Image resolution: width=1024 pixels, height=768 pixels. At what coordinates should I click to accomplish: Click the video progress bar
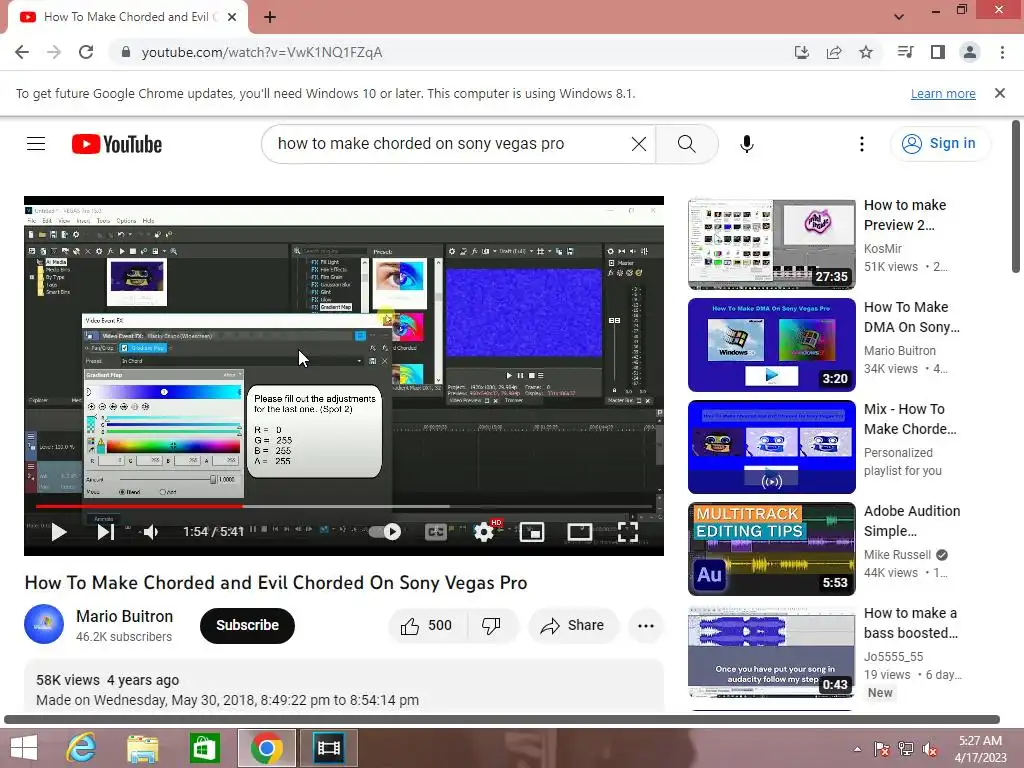point(344,506)
